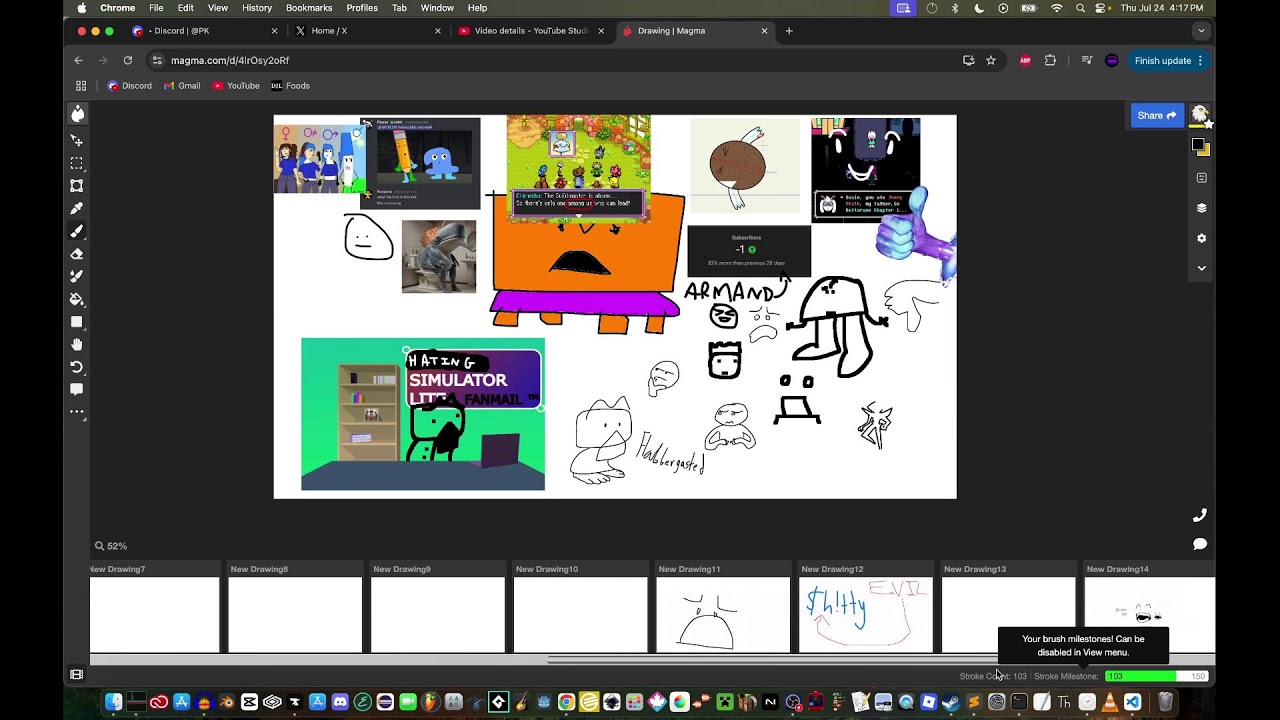The width and height of the screenshot is (1280, 720).
Task: Click the Stroke Milestone progress bar
Action: (1156, 676)
